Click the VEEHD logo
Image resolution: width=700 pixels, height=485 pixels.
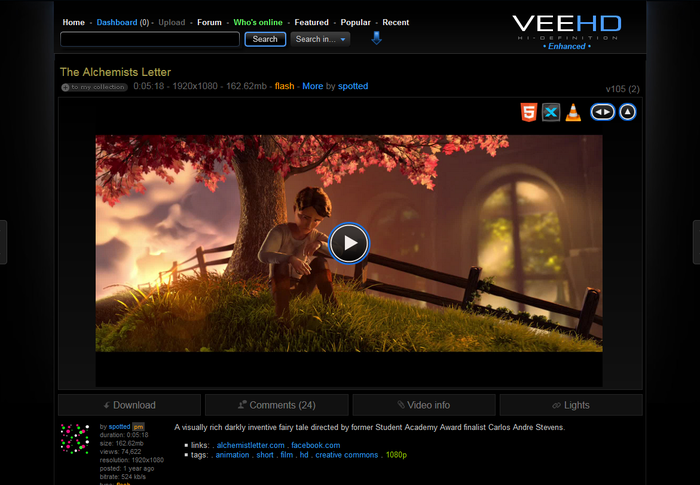pos(567,27)
